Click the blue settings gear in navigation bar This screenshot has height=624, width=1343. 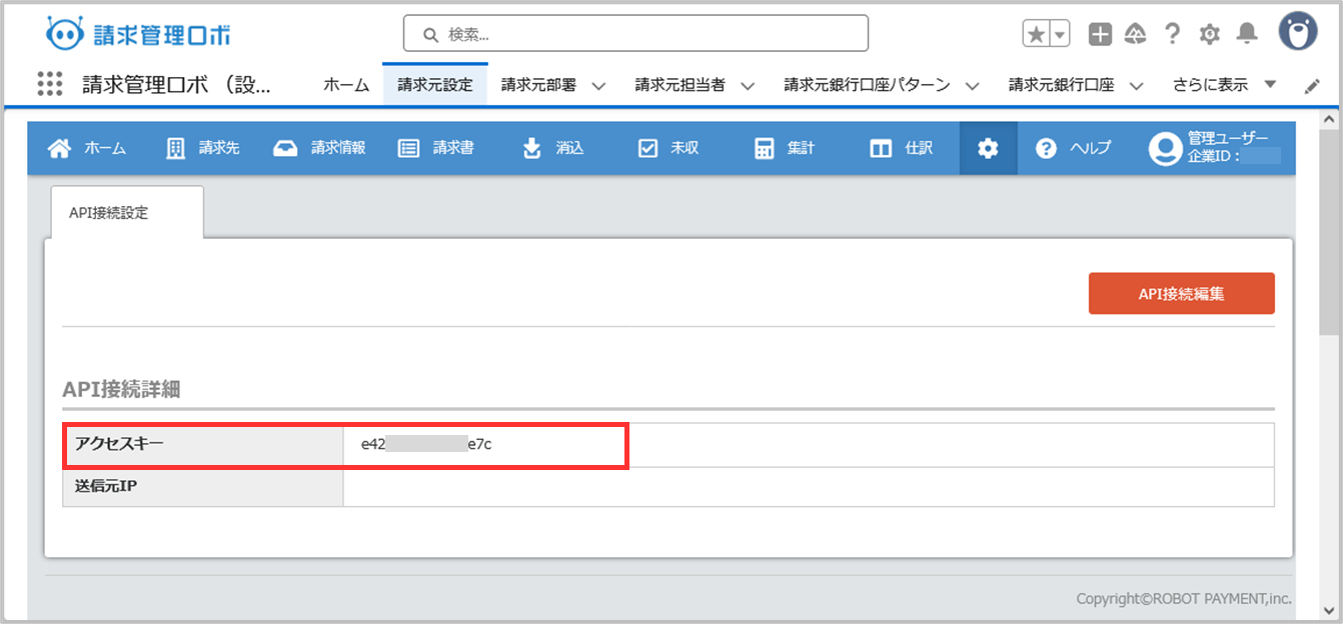pyautogui.click(x=988, y=148)
